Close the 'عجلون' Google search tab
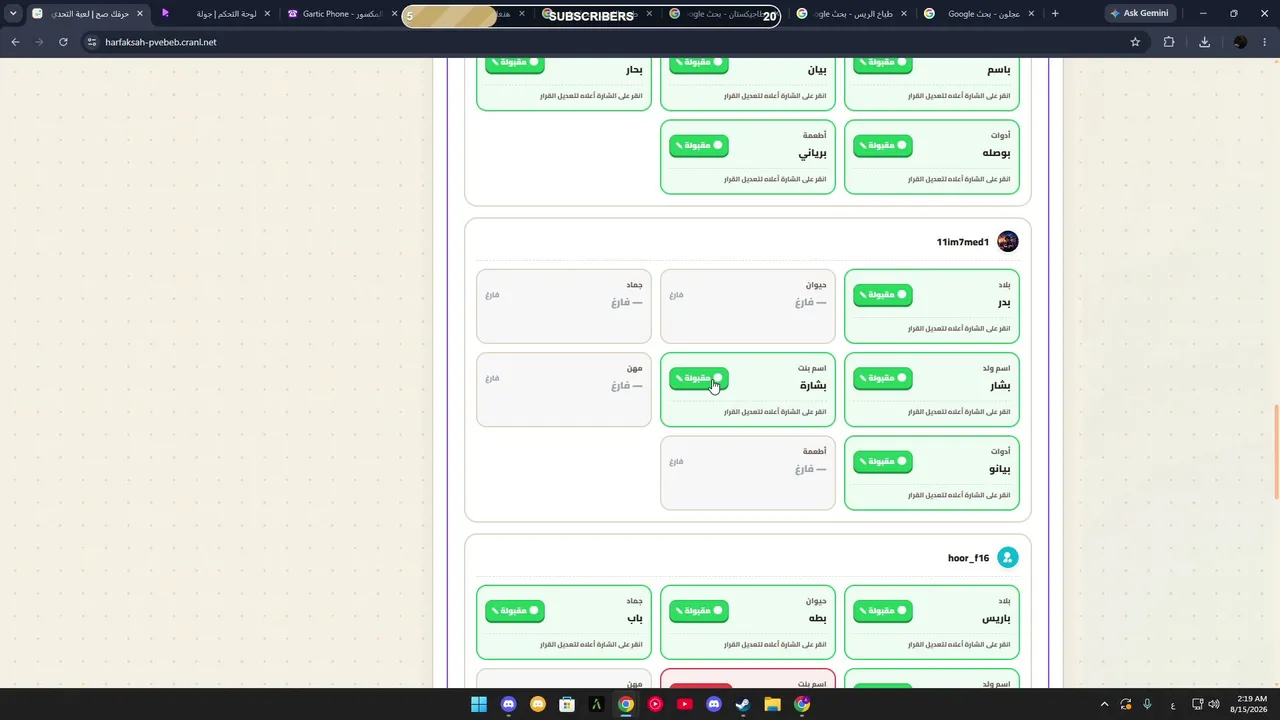 tap(1030, 14)
